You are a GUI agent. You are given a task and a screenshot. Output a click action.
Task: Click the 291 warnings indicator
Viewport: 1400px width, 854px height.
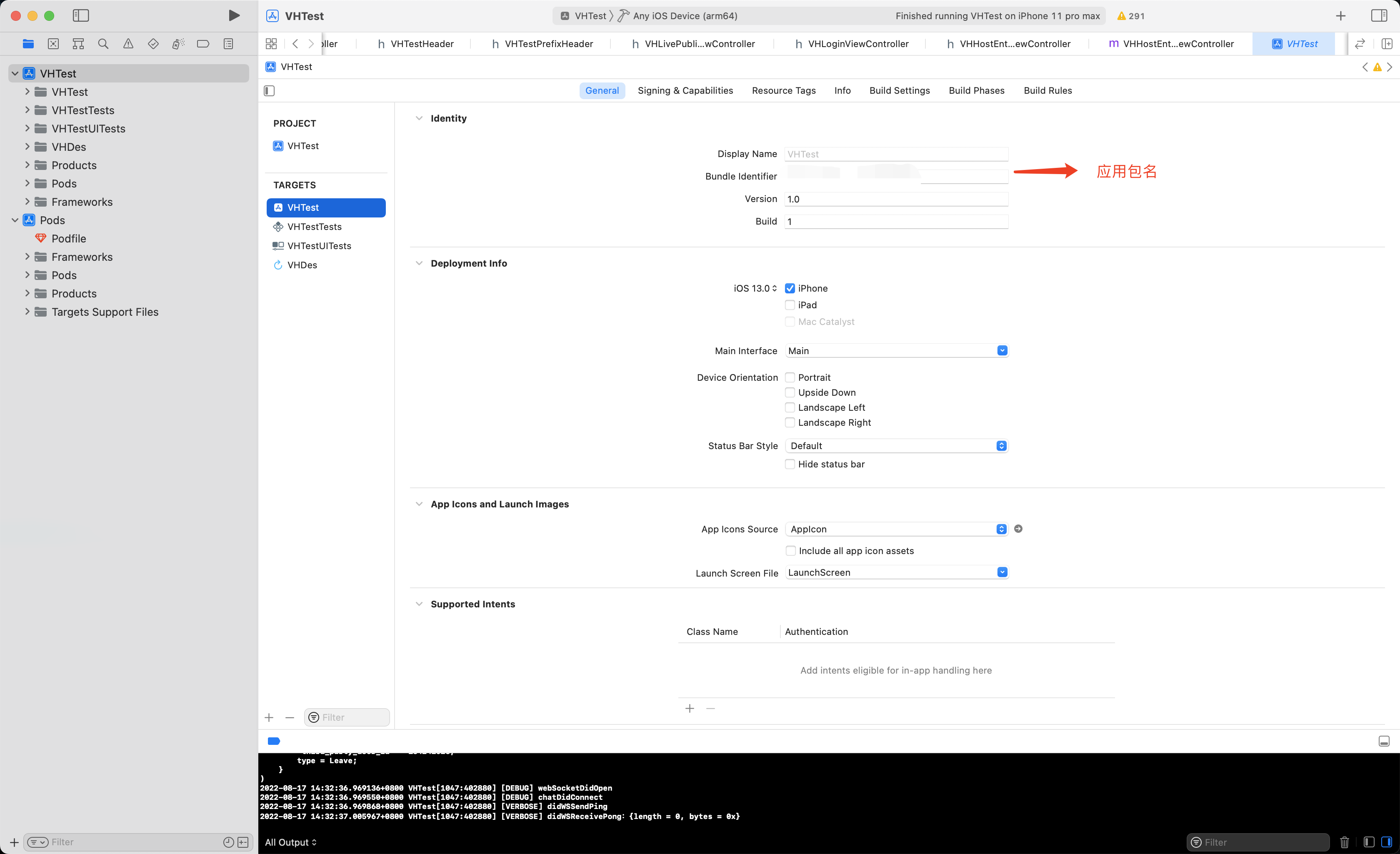[1131, 16]
